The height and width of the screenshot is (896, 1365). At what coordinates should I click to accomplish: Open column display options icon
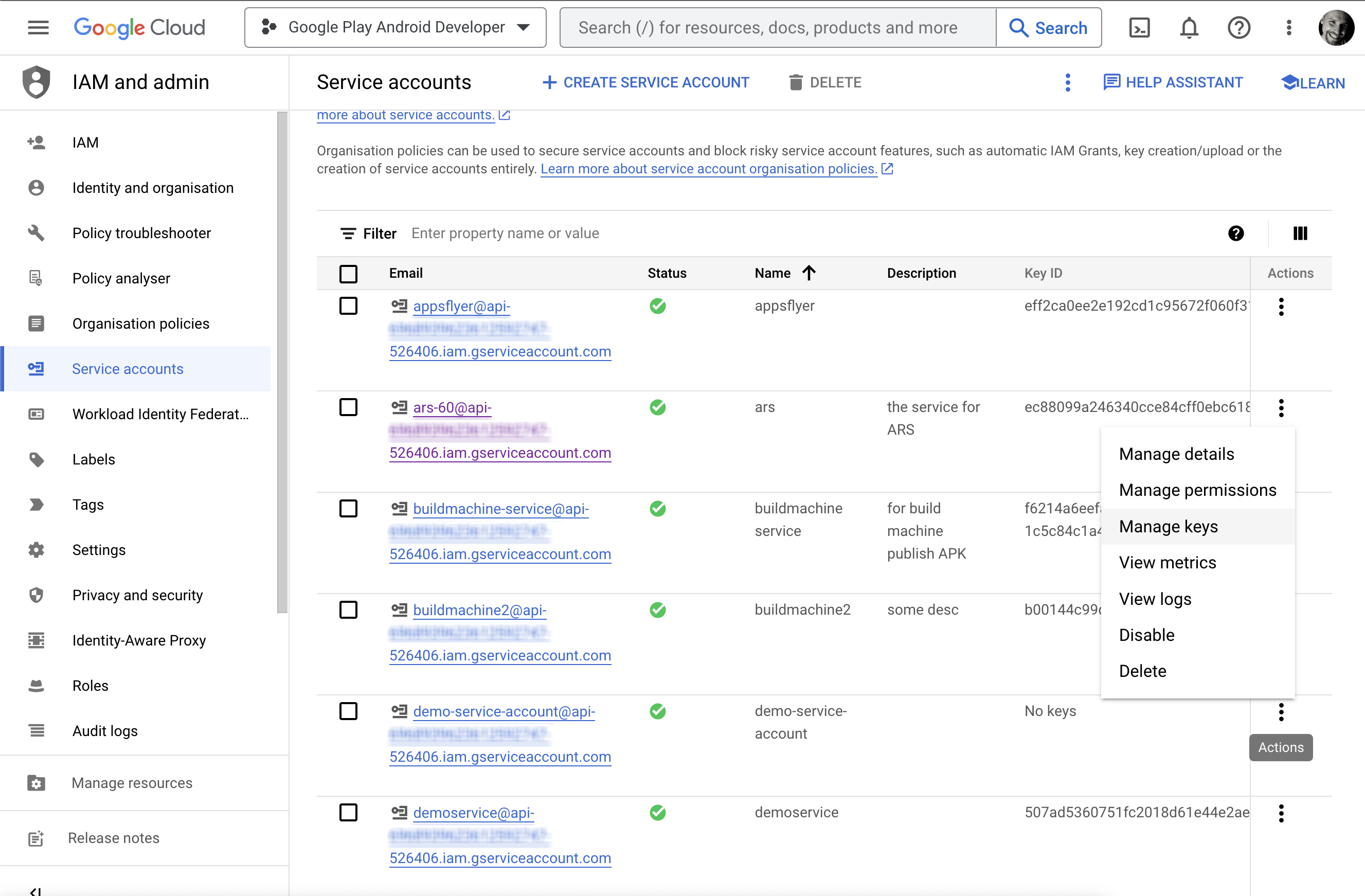pos(1300,234)
